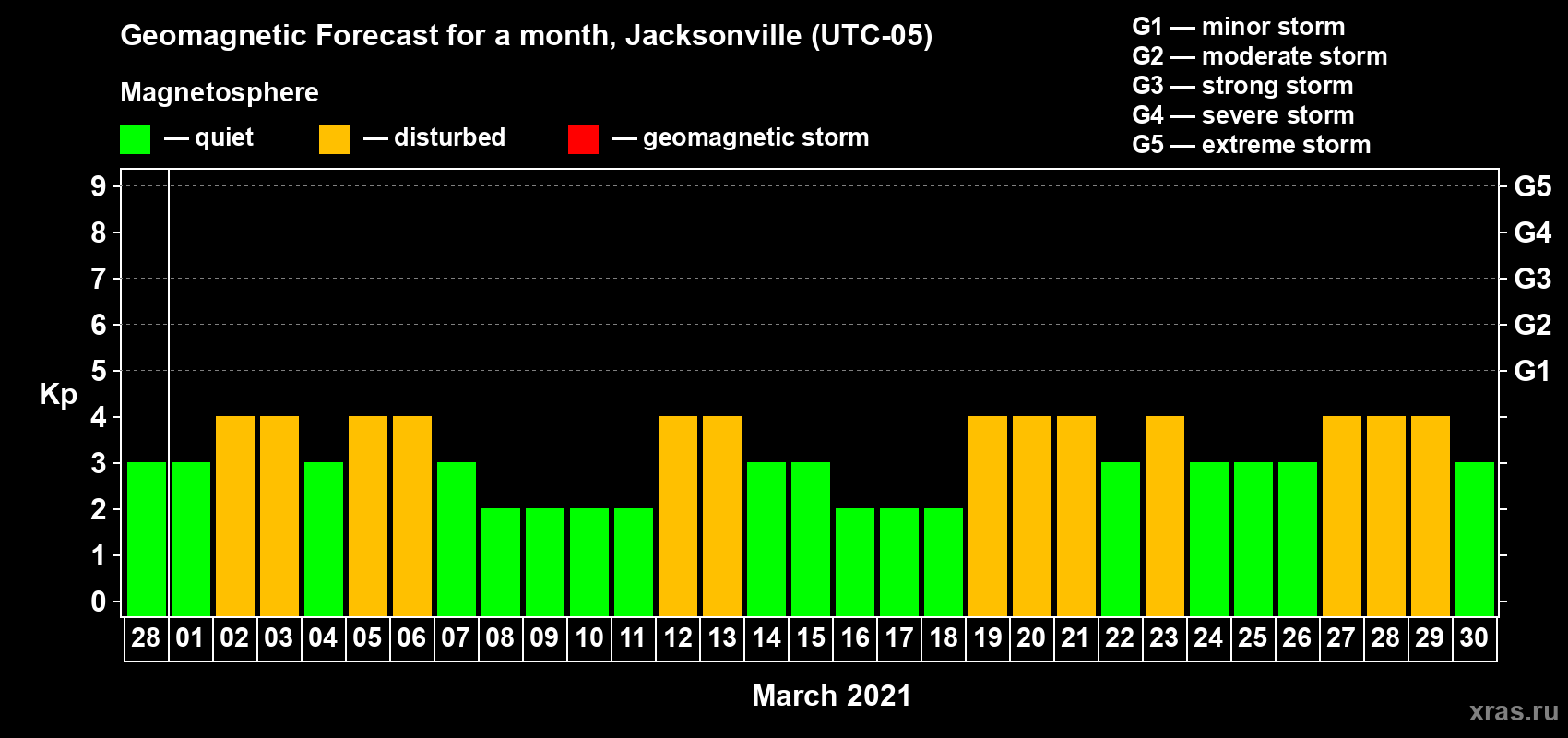
Task: Click the orange bar for March 23
Action: tap(1165, 516)
